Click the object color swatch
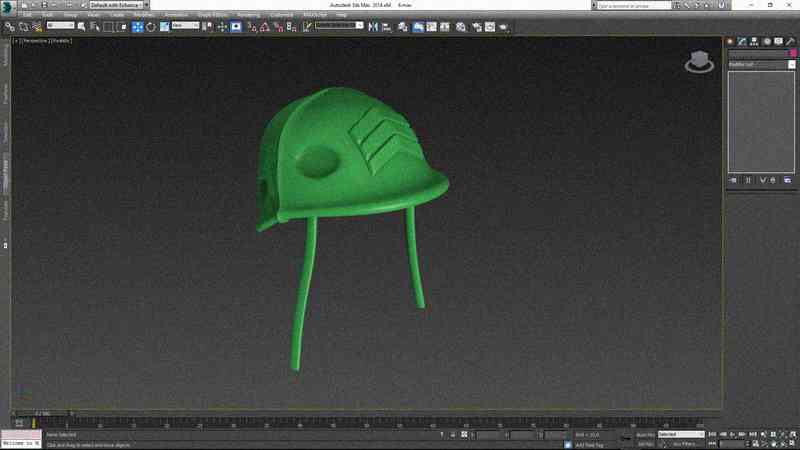The height and width of the screenshot is (450, 800). click(x=793, y=53)
